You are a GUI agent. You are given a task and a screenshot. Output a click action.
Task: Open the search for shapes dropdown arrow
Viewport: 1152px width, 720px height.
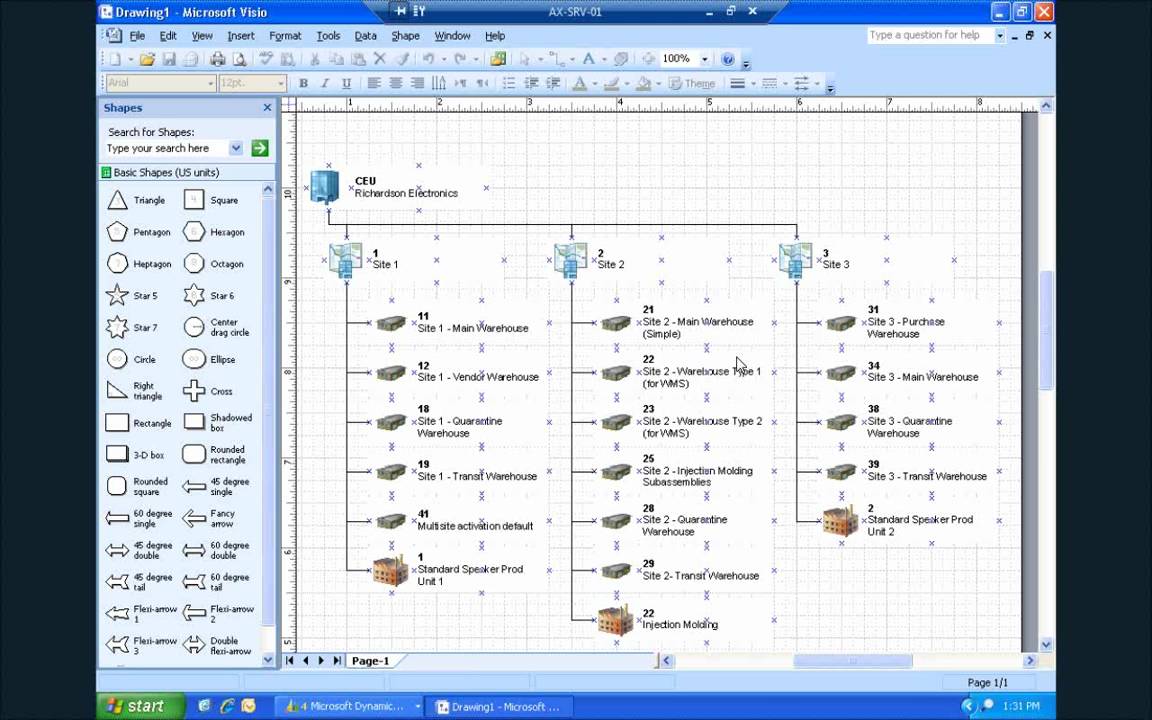click(x=236, y=148)
